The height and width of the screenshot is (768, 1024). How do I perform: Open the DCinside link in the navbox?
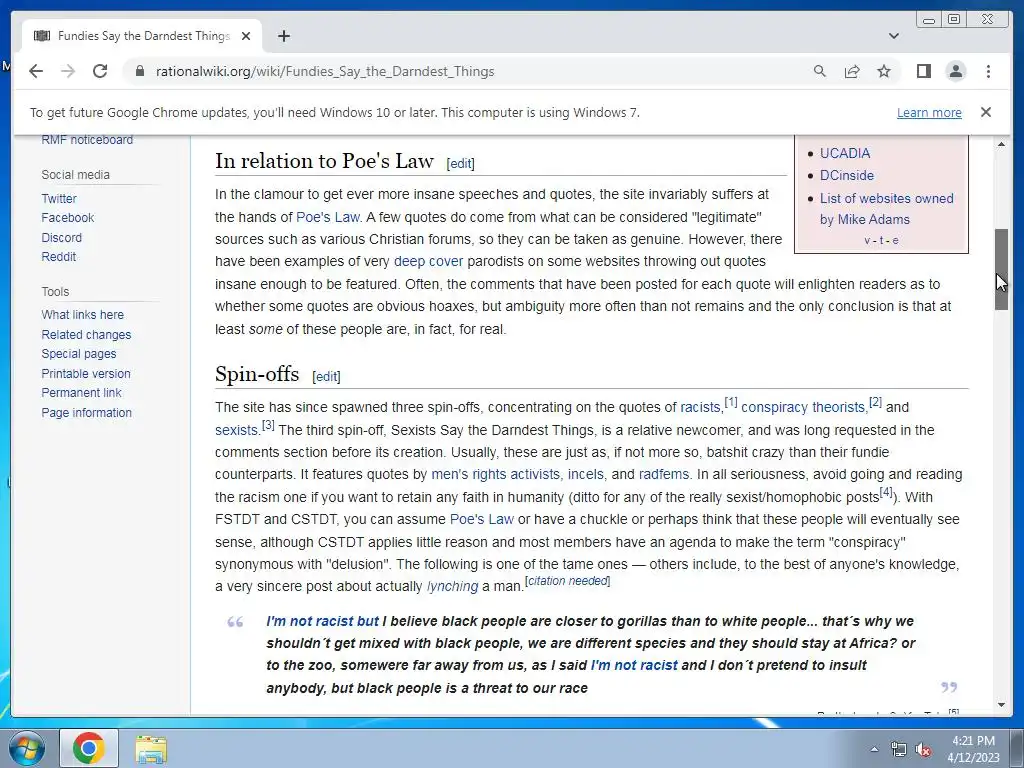(846, 175)
